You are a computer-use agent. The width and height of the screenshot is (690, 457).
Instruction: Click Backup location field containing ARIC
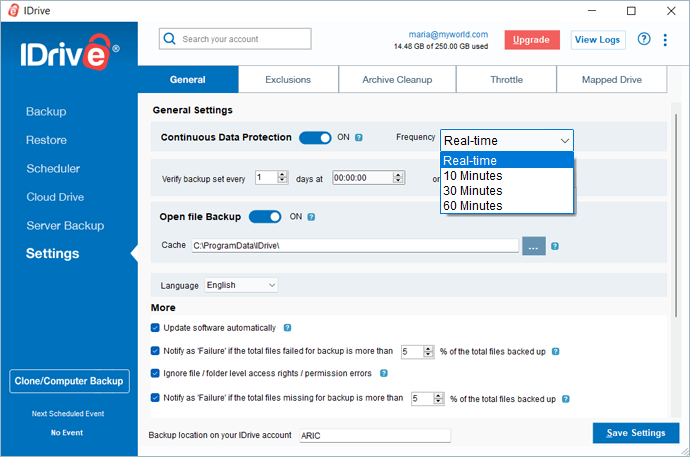(375, 435)
